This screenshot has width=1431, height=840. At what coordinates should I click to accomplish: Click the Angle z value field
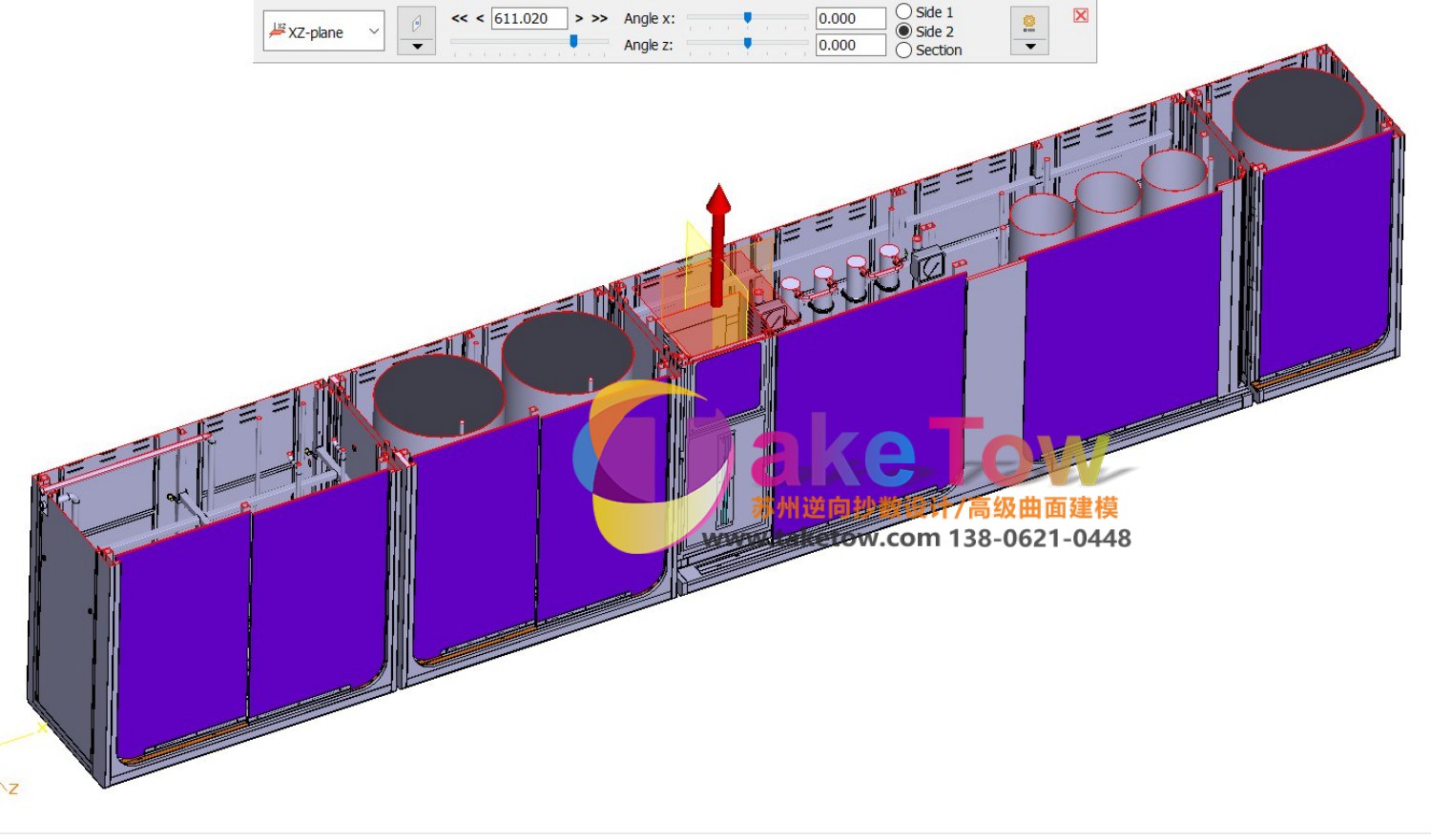(851, 45)
